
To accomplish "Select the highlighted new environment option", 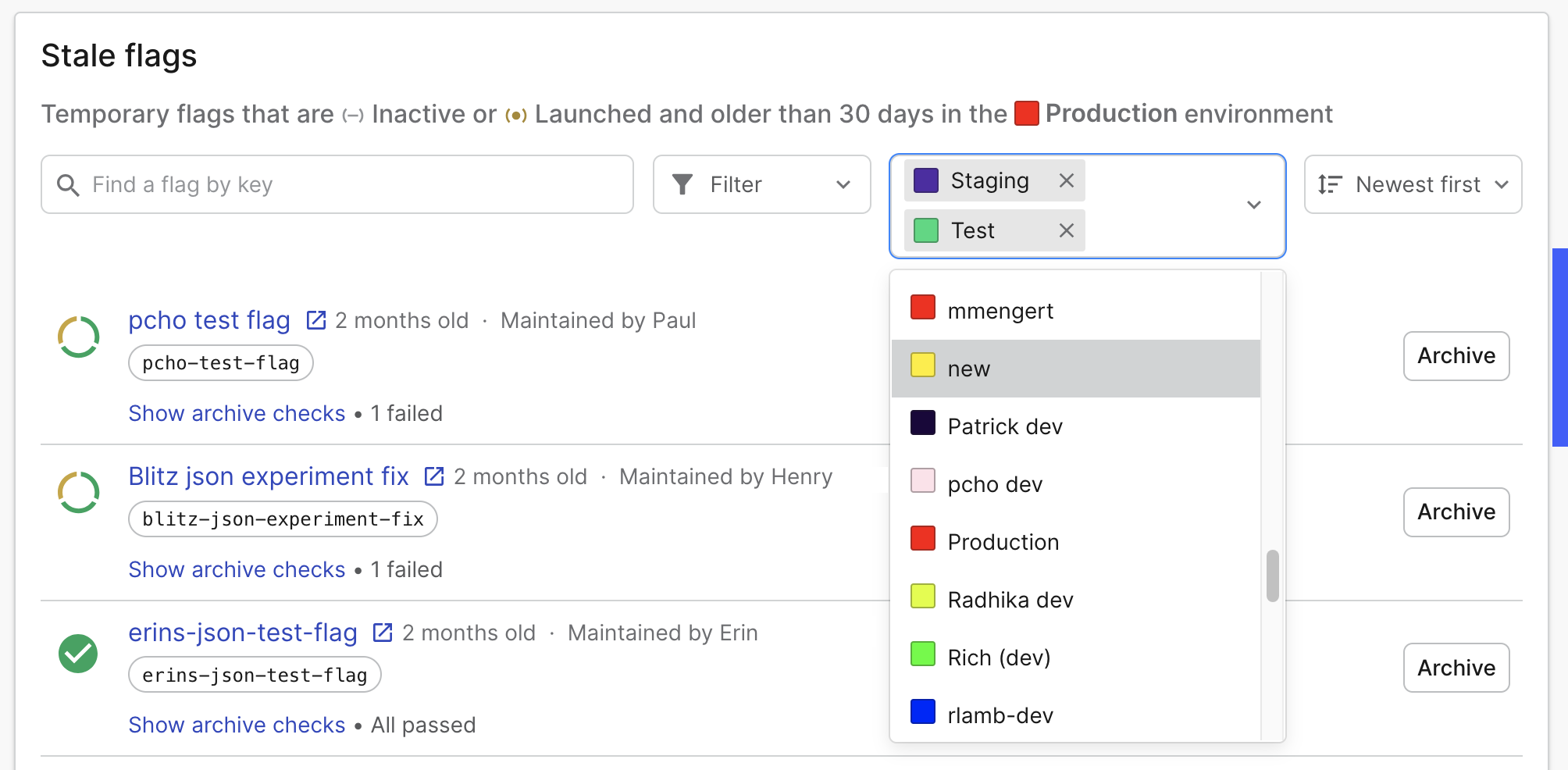I will 968,368.
